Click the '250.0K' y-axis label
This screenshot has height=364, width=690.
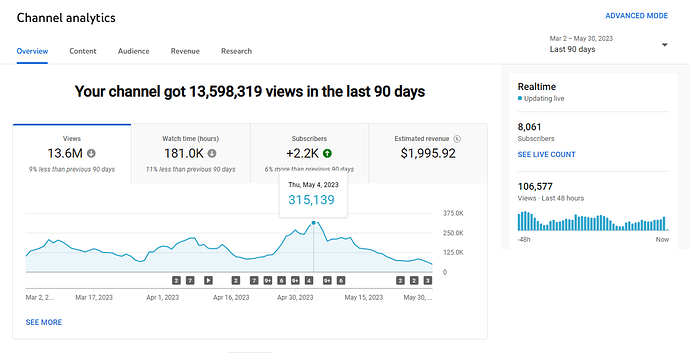tap(453, 233)
